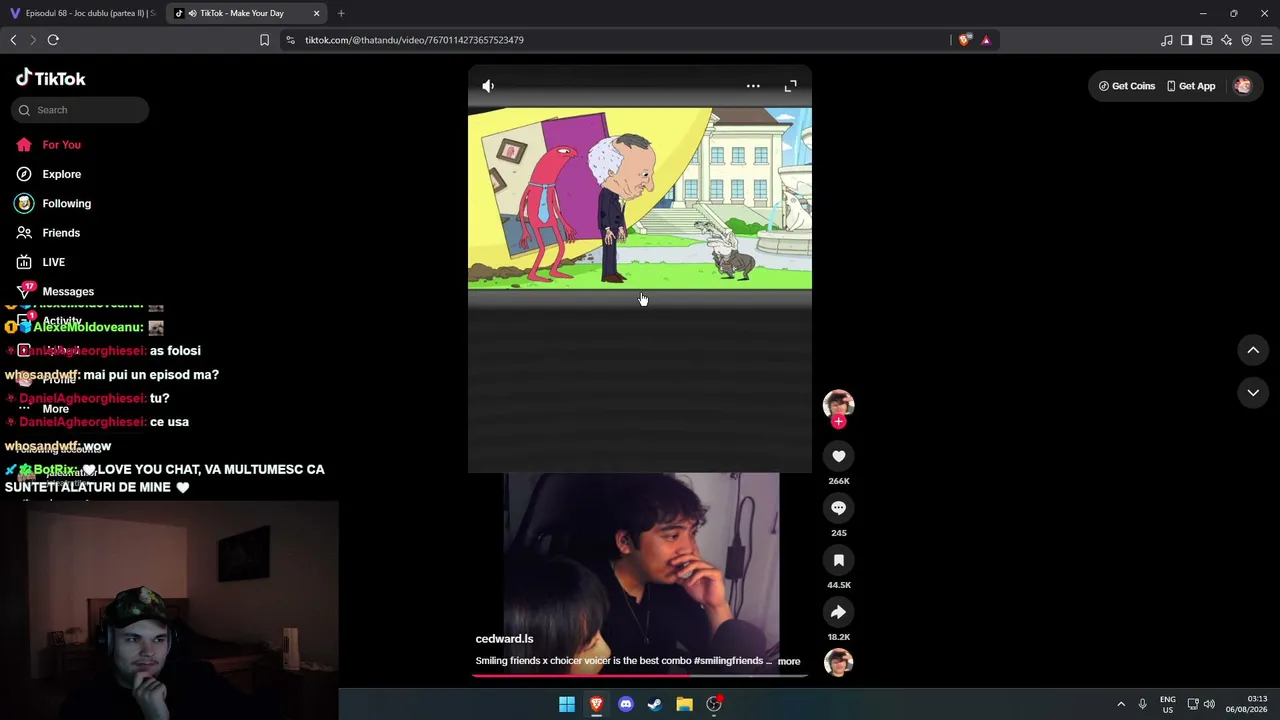This screenshot has width=1280, height=720.
Task: Switch the ENG US input language
Action: (x=1168, y=704)
